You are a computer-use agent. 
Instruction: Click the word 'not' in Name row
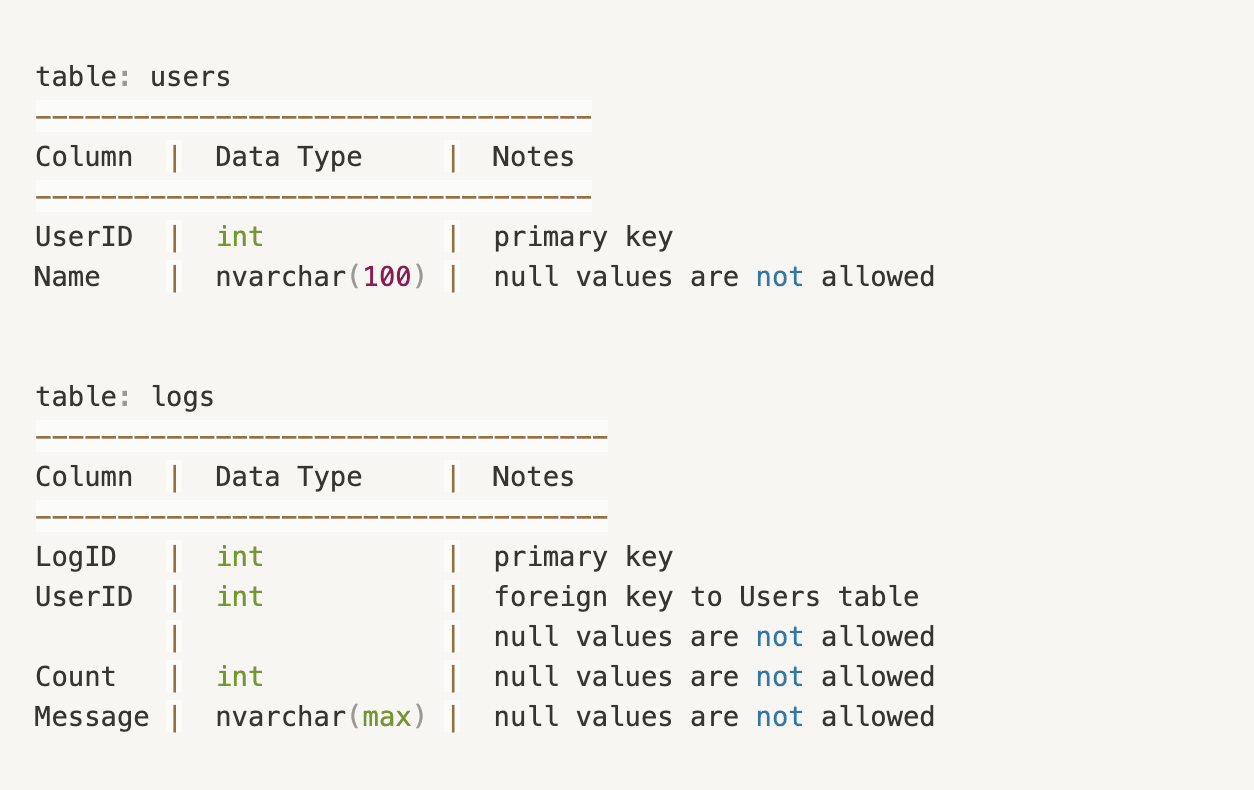point(780,277)
